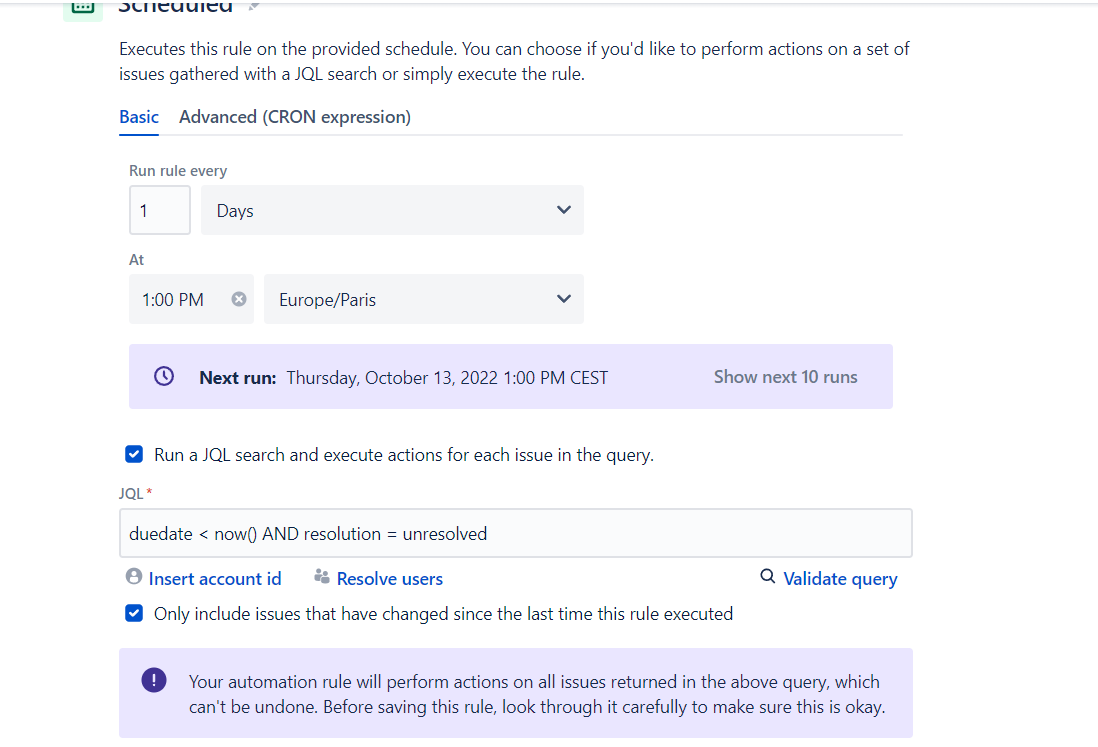The width and height of the screenshot is (1098, 747).
Task: Click the Insert account id link
Action: pos(215,579)
